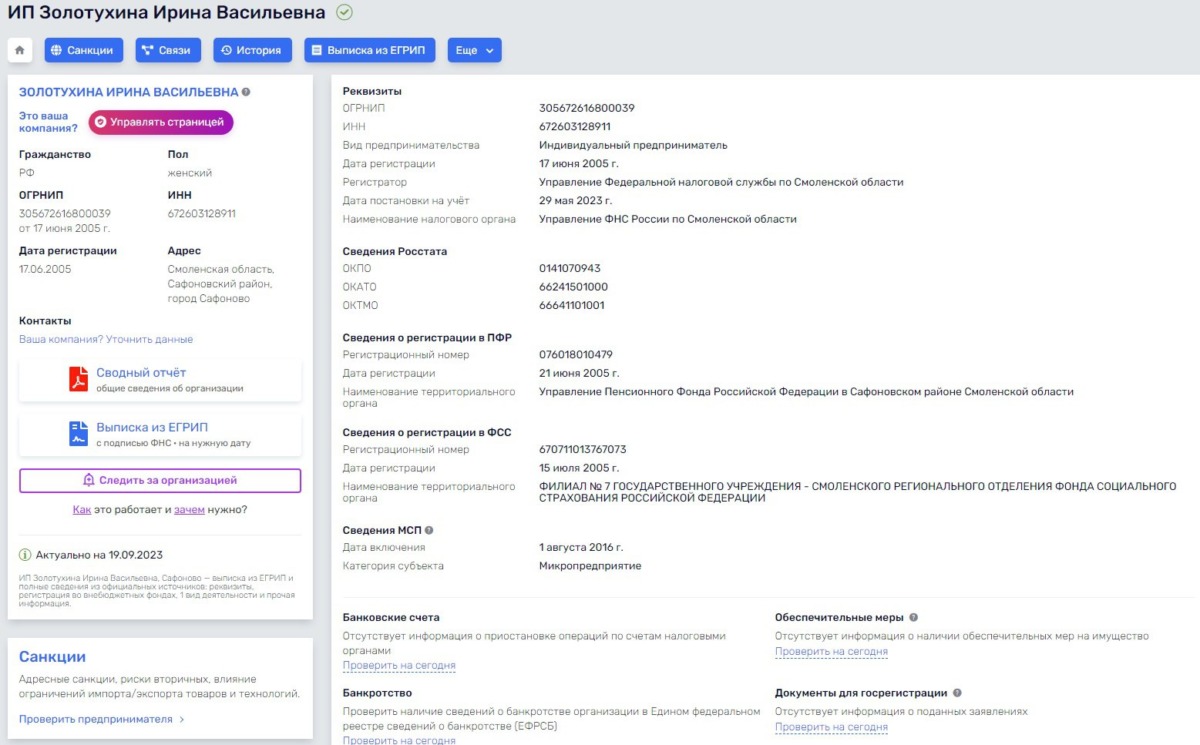Expand Проверить предпринимателя in Санкции
This screenshot has height=745, width=1200.
coord(101,719)
